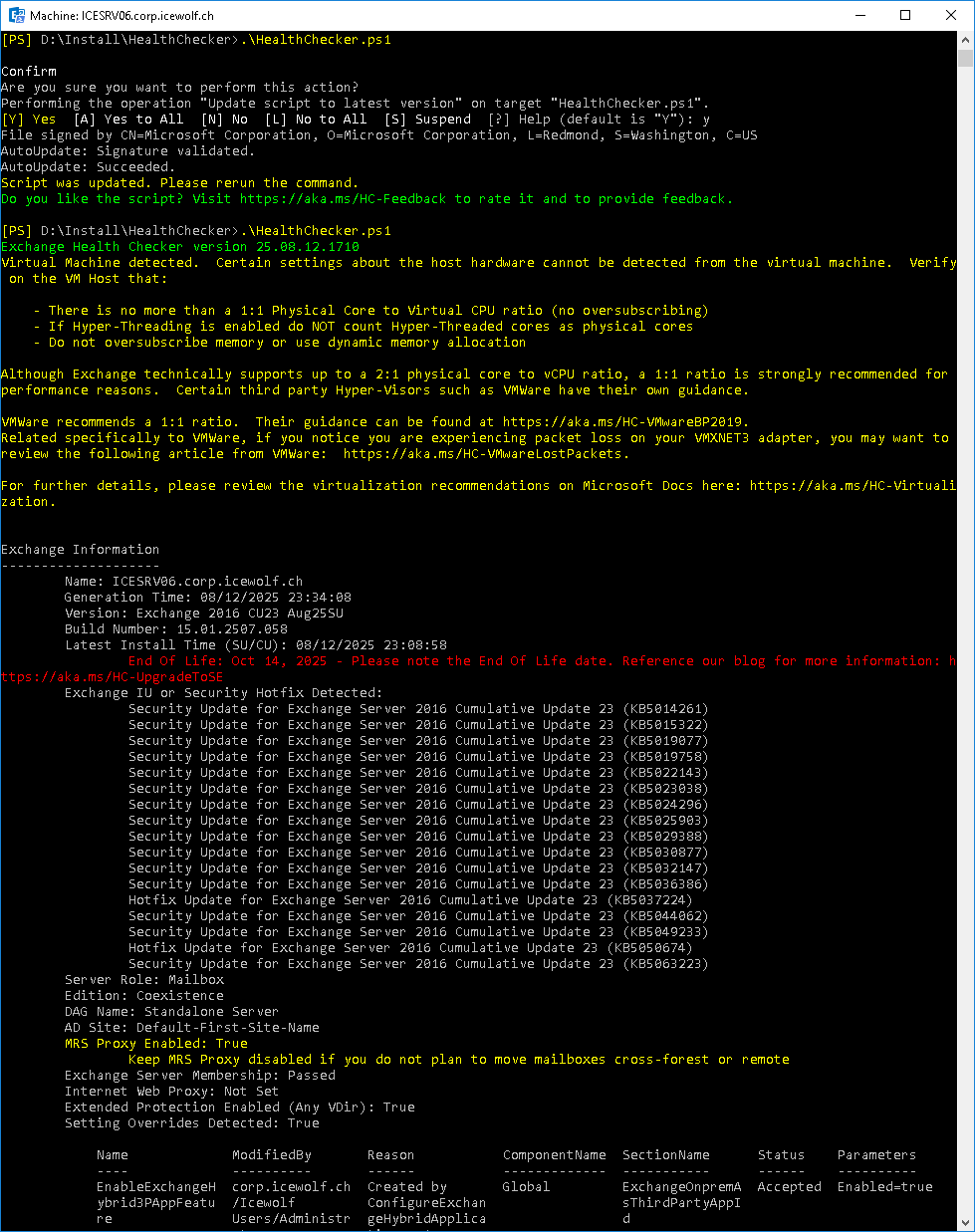Image resolution: width=975 pixels, height=1232 pixels.
Task: Click the security update line with KB5030877
Action: tap(418, 853)
